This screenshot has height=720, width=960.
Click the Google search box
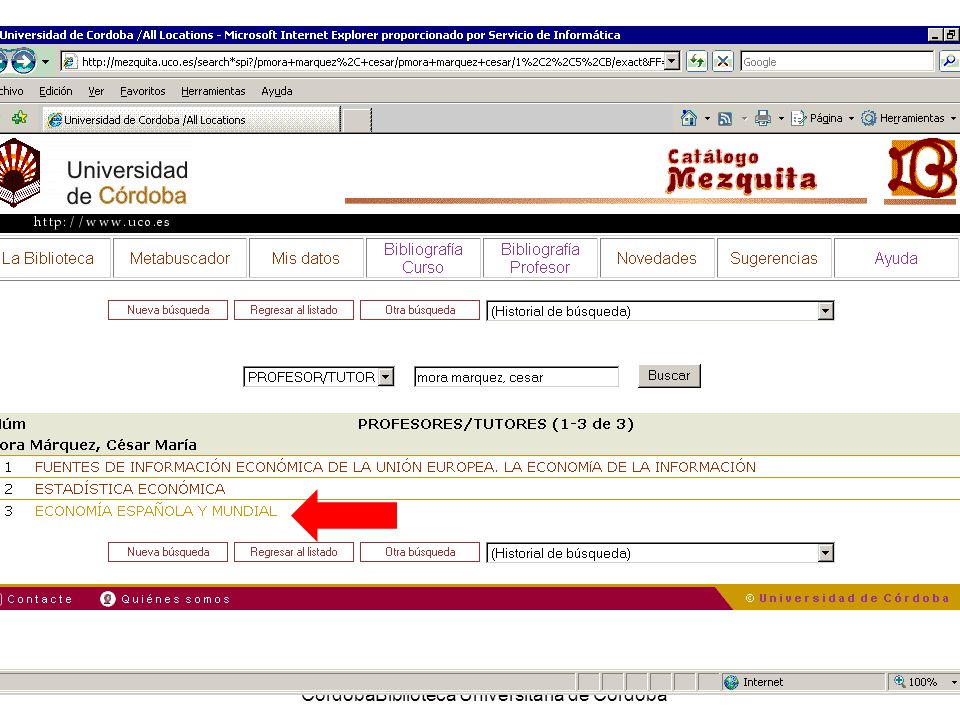[x=837, y=62]
